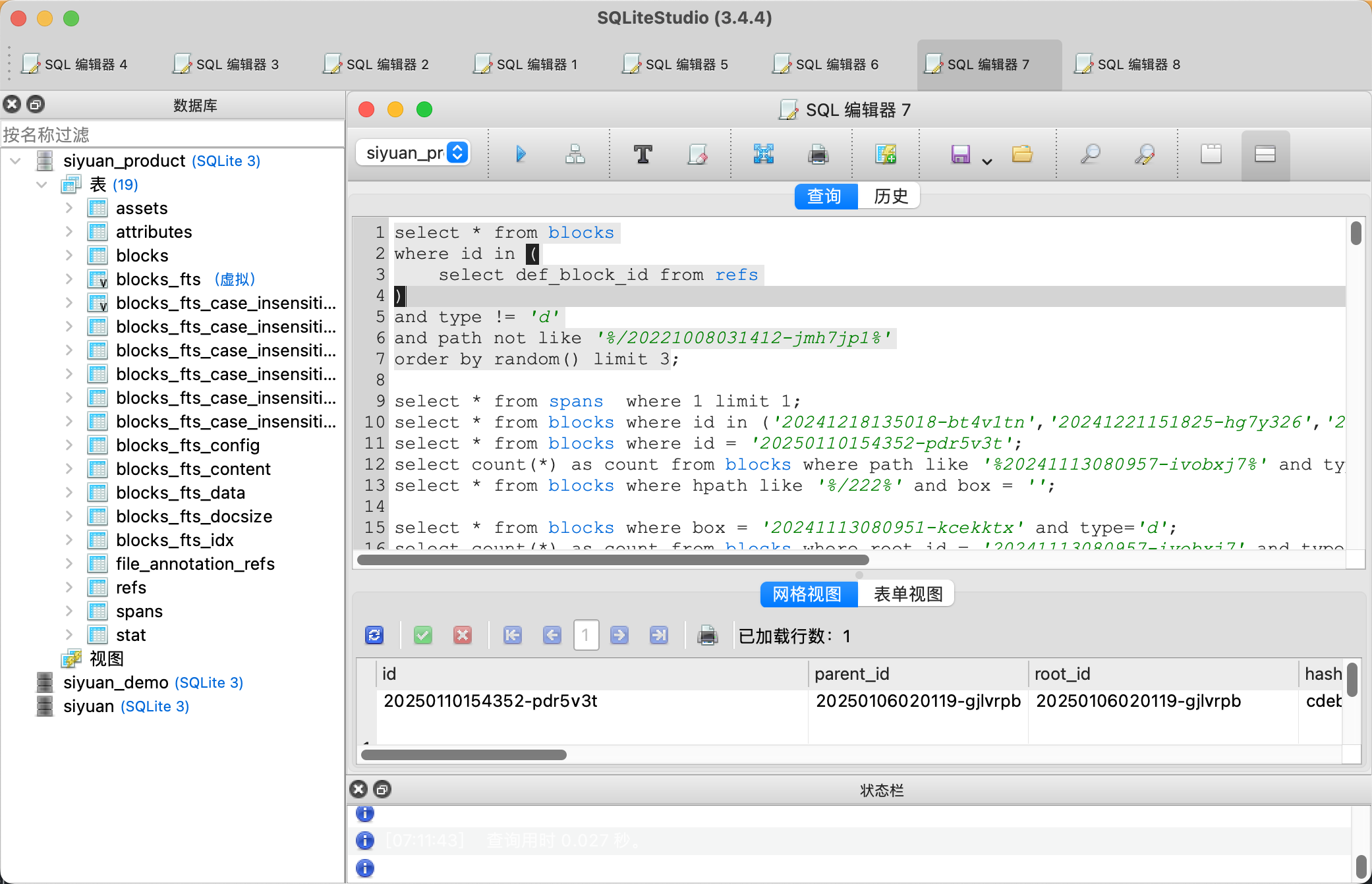Switch to 表单视图 form view

[907, 594]
